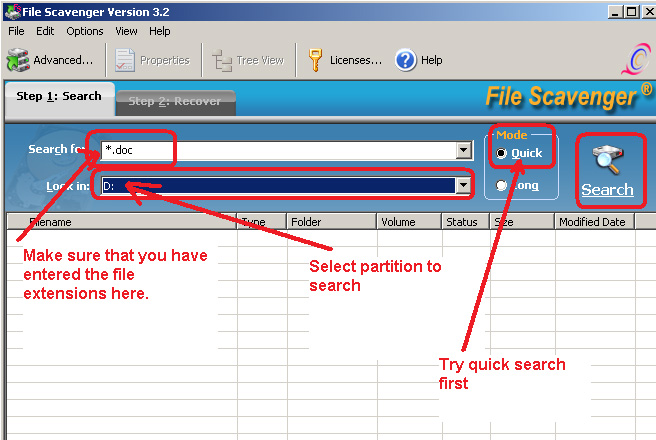This screenshot has height=440, width=656.
Task: Click the Tree View toolbar label
Action: tap(260, 60)
